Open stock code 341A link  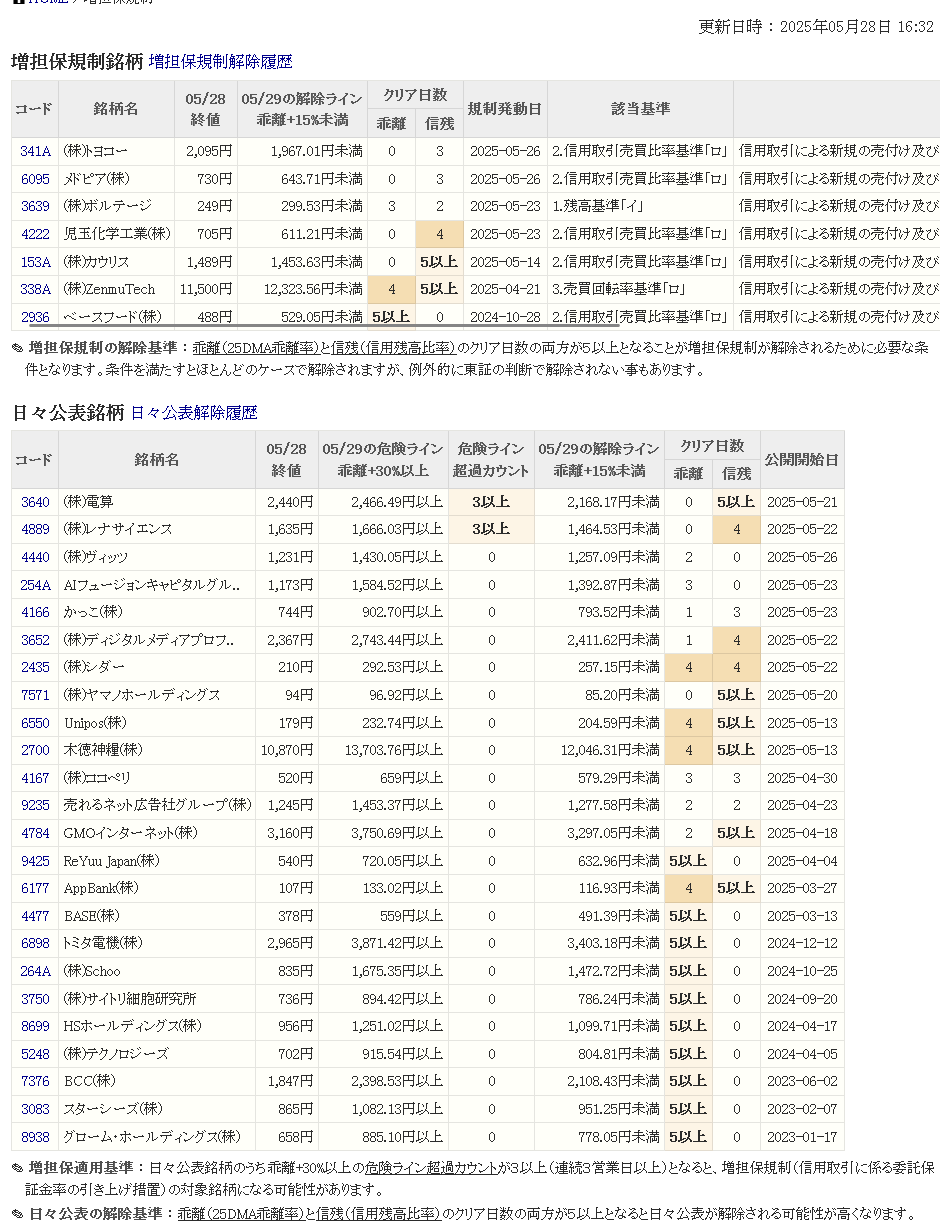[x=35, y=152]
